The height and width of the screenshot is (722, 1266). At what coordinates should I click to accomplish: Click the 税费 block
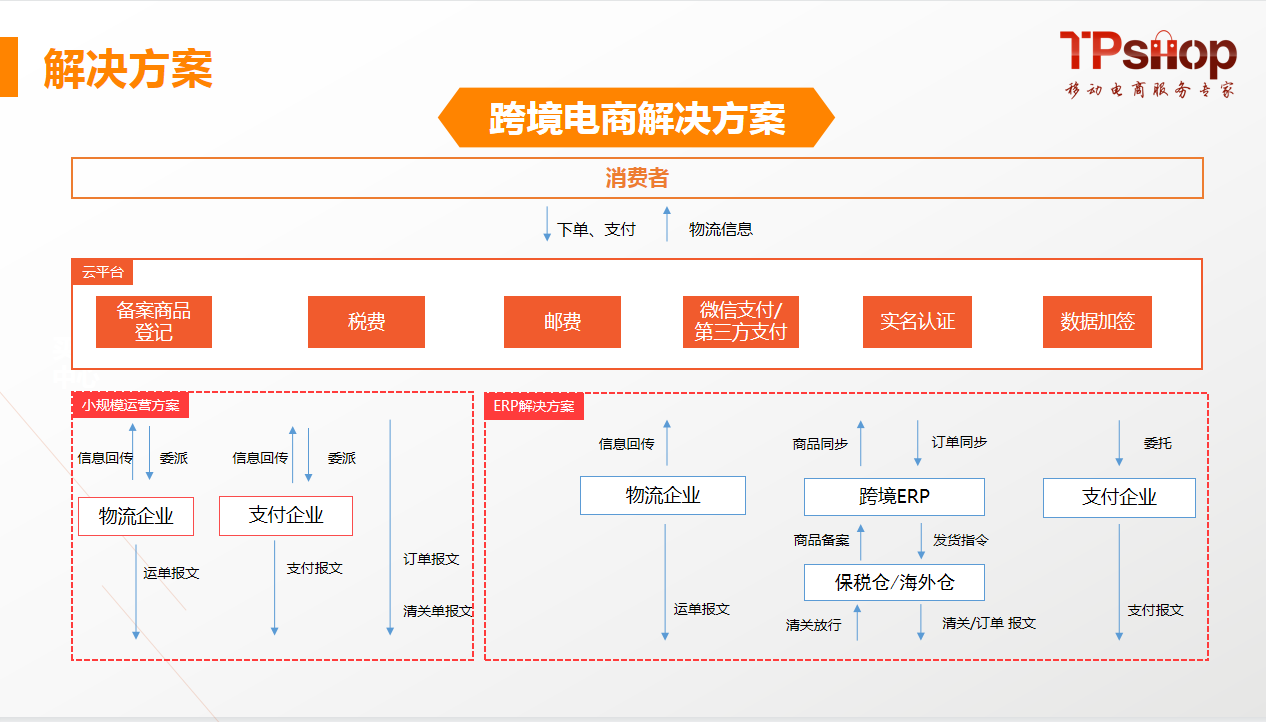pos(366,322)
